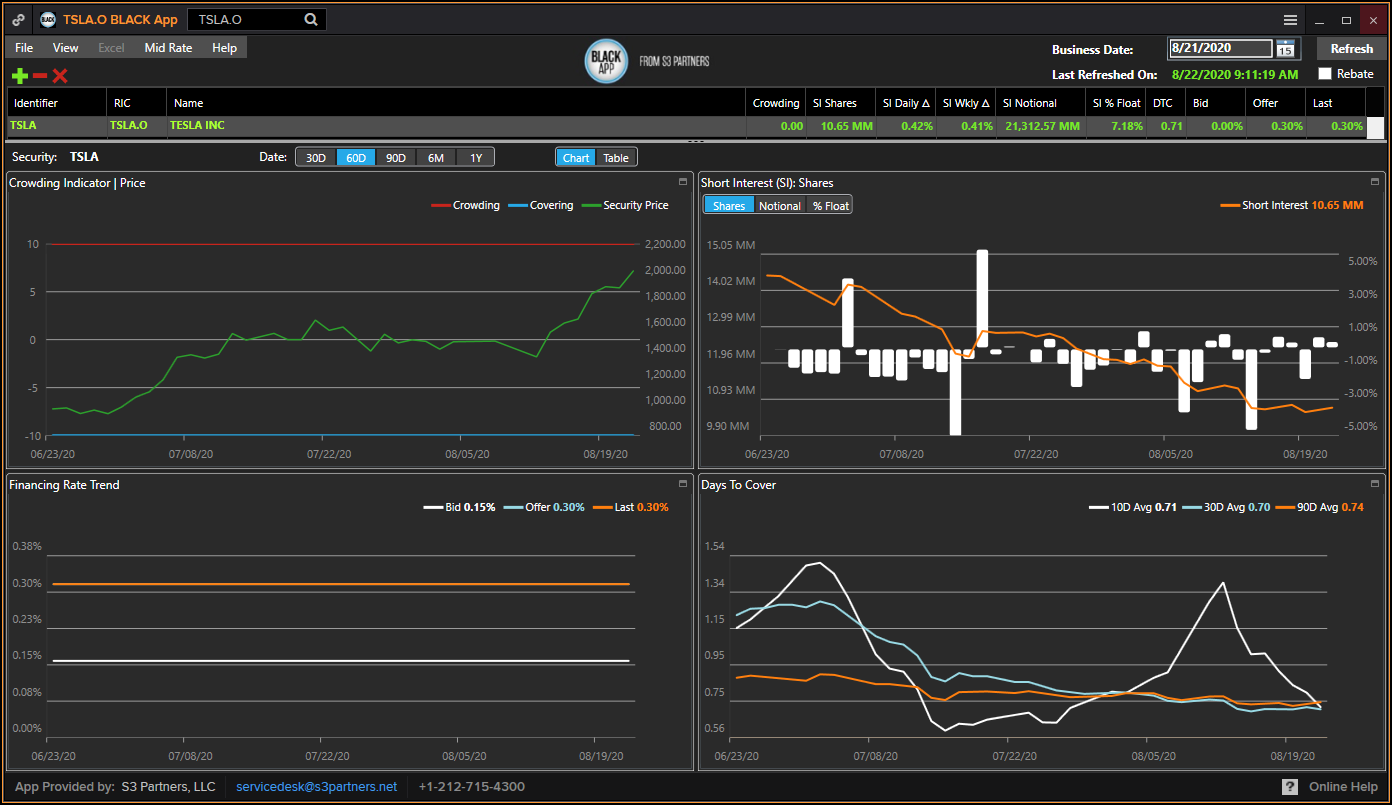
Task: Click the 21,312.57 MM notional cell
Action: (1041, 126)
